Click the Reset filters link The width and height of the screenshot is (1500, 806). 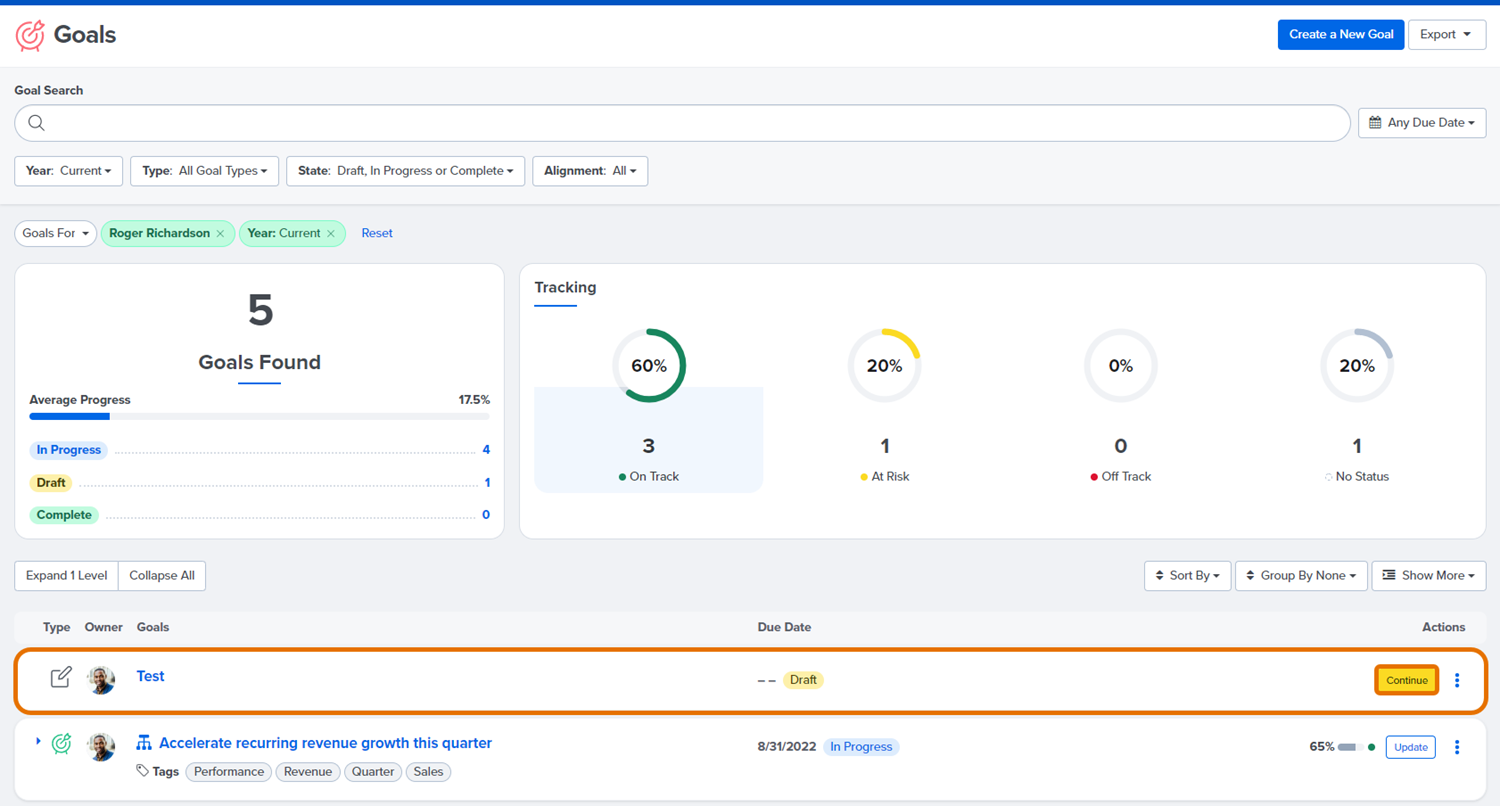(377, 233)
